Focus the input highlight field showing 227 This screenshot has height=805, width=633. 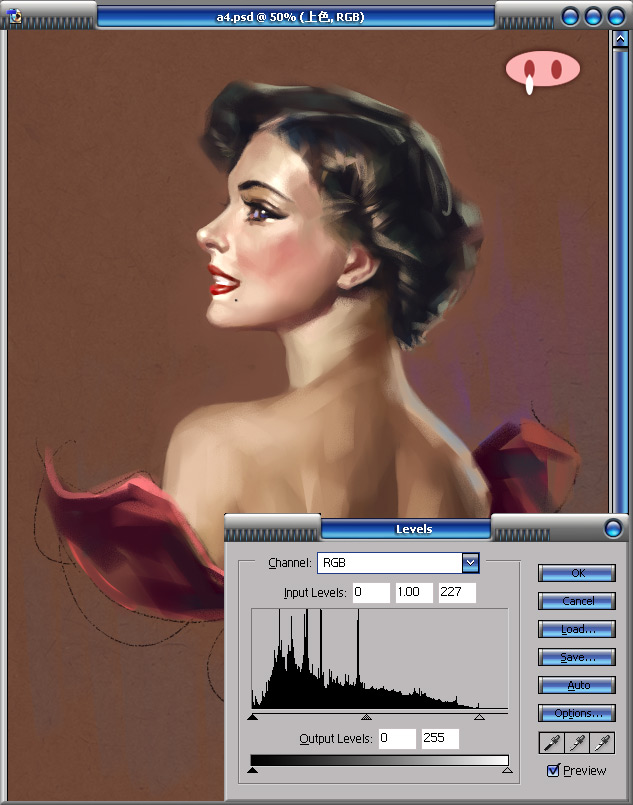pos(457,592)
